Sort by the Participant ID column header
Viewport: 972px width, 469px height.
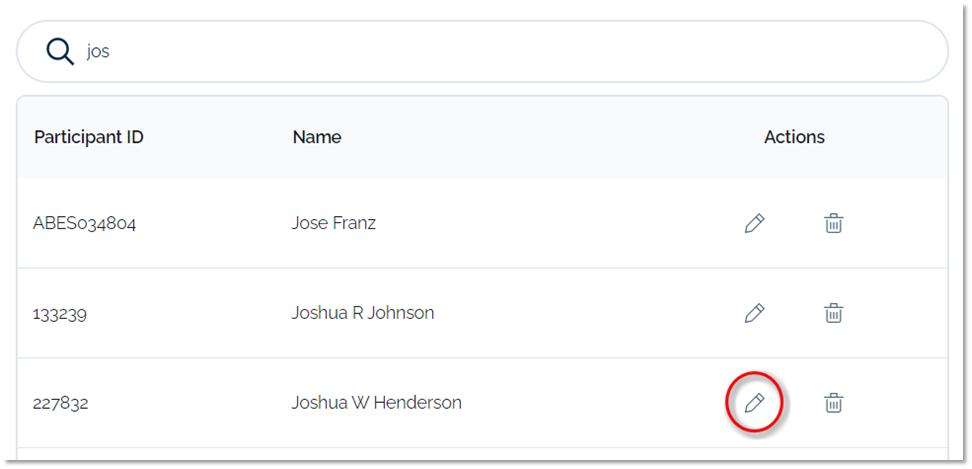tap(89, 137)
